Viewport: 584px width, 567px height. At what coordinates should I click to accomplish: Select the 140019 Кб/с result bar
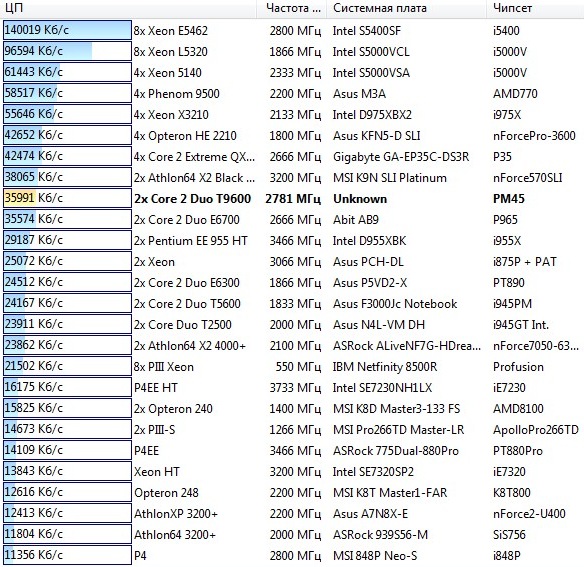(67, 30)
